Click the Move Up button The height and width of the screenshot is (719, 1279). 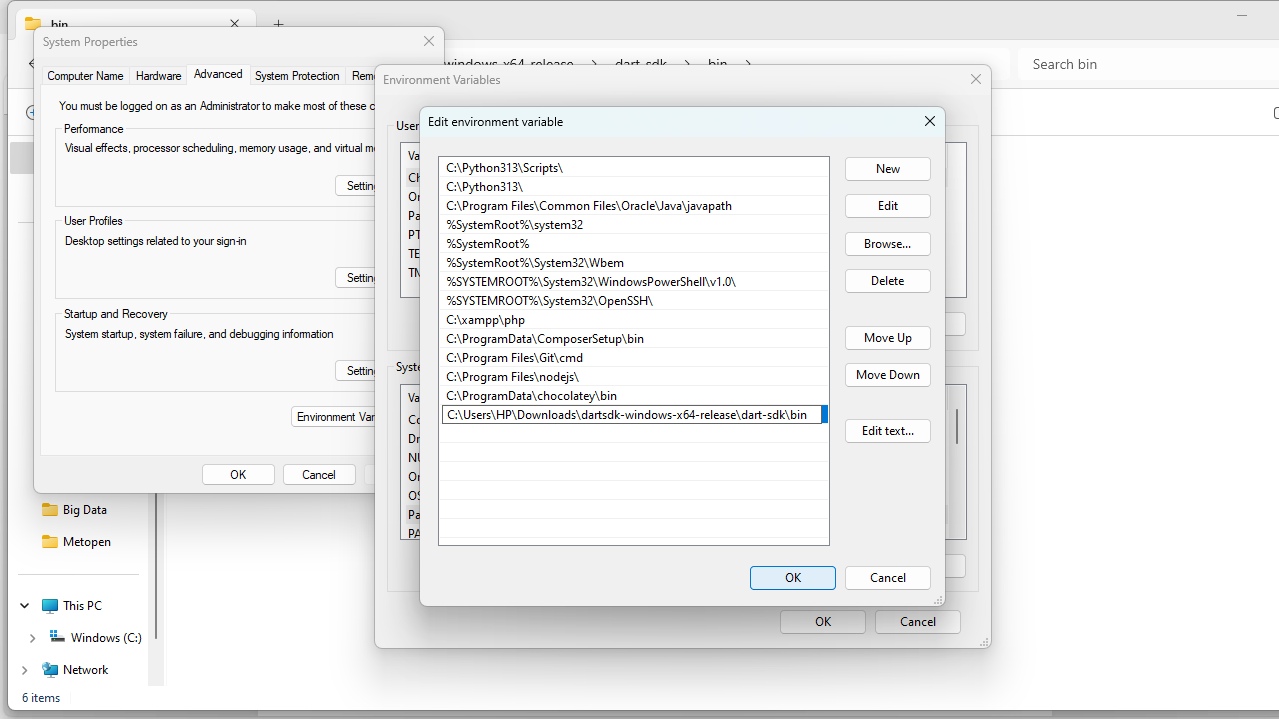[x=887, y=338]
